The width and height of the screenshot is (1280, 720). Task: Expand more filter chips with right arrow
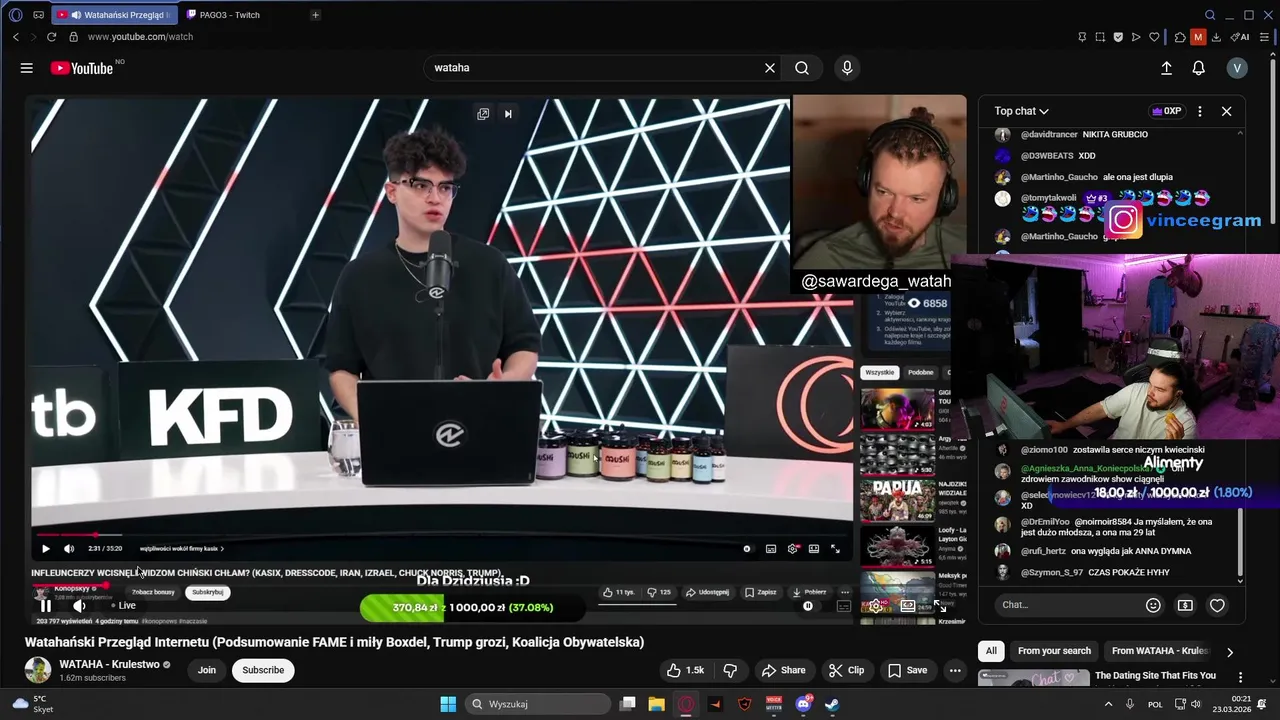1229,652
